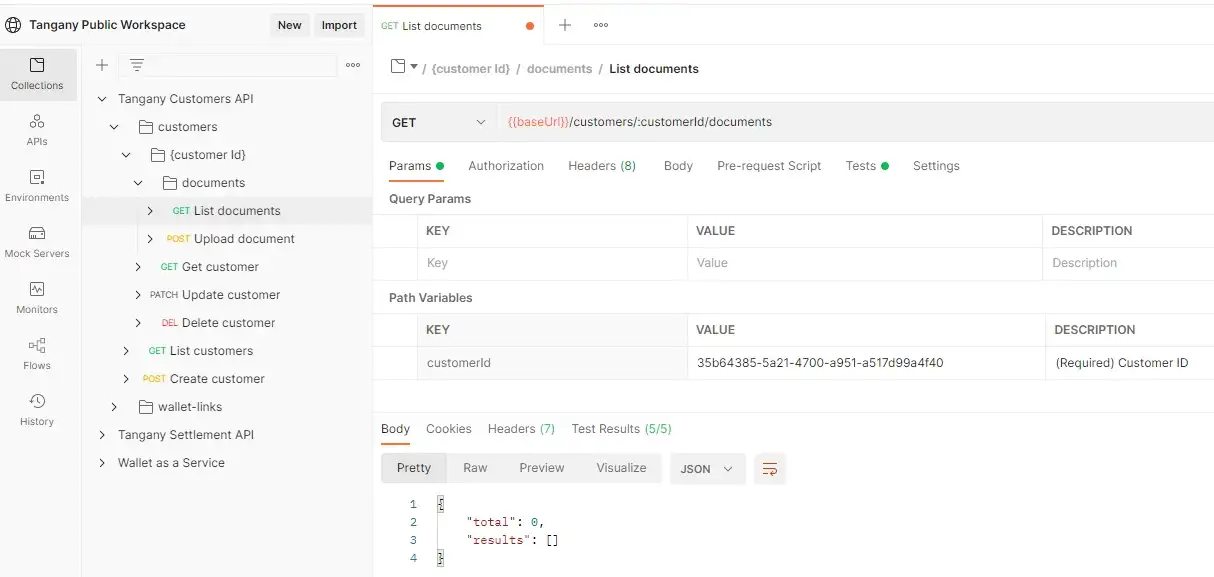Open the Collections sidebar panel
The image size is (1214, 577).
point(37,75)
